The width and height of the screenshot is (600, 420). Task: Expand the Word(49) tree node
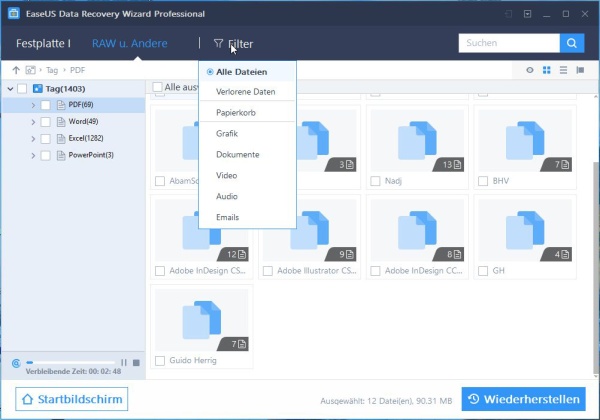pyautogui.click(x=33, y=122)
